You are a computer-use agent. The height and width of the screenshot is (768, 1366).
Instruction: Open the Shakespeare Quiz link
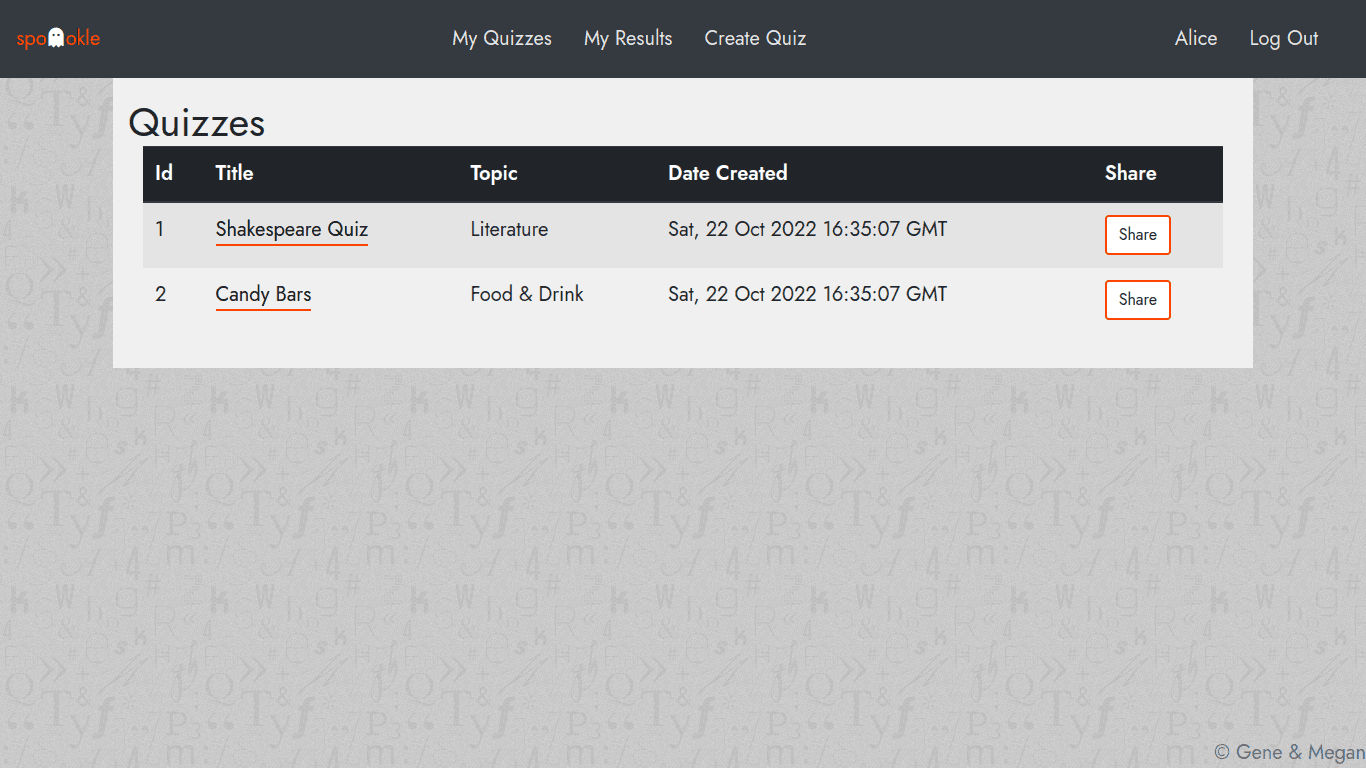pyautogui.click(x=292, y=230)
